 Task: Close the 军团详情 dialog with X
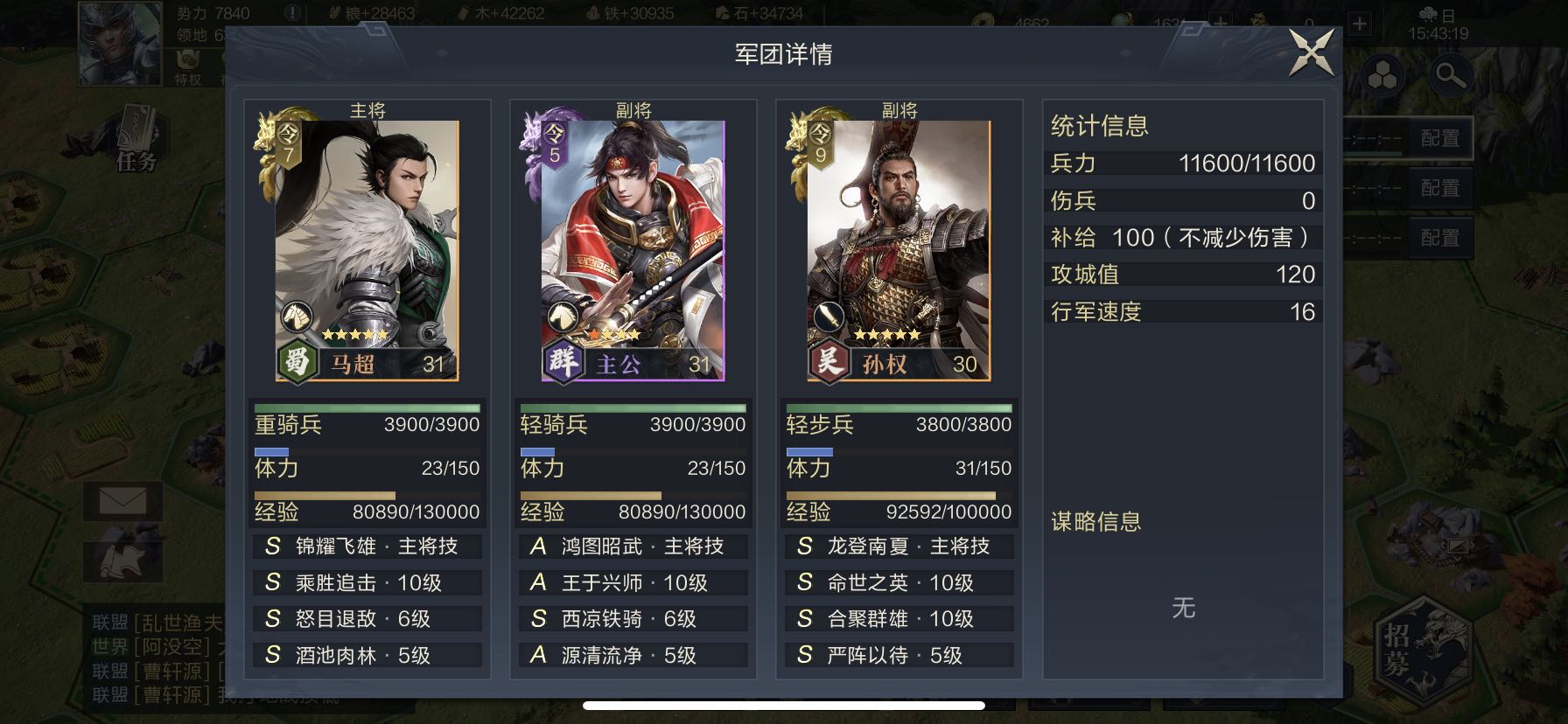(x=1312, y=52)
